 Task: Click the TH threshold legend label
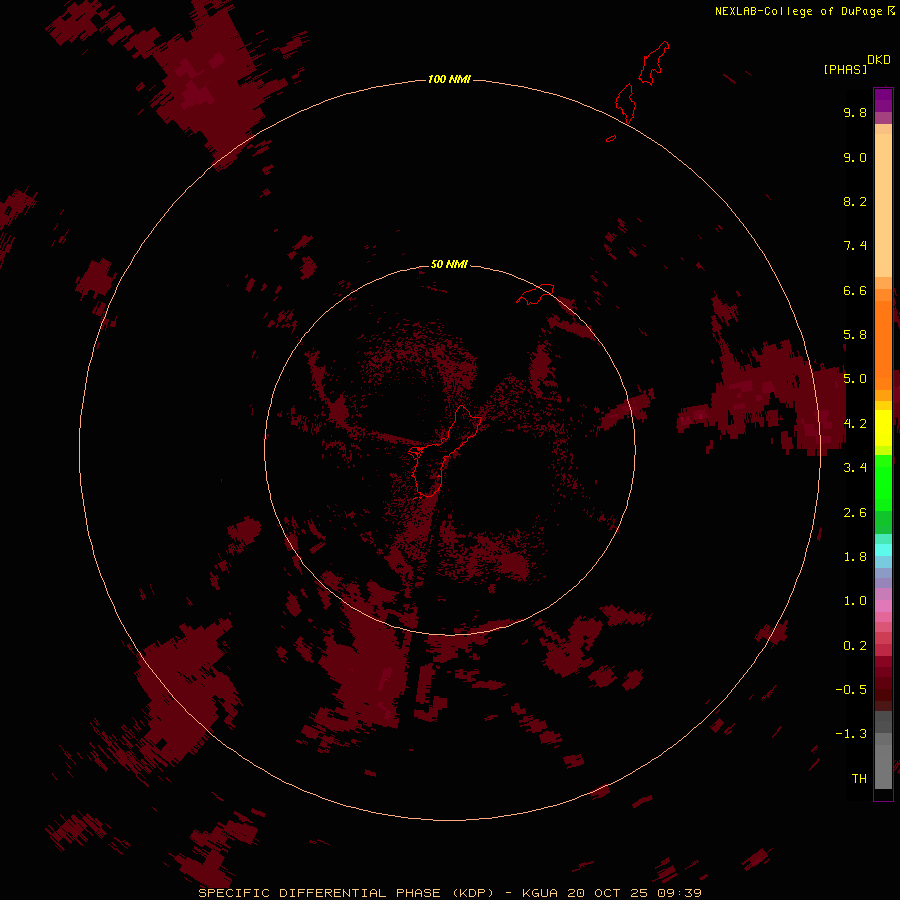click(859, 779)
